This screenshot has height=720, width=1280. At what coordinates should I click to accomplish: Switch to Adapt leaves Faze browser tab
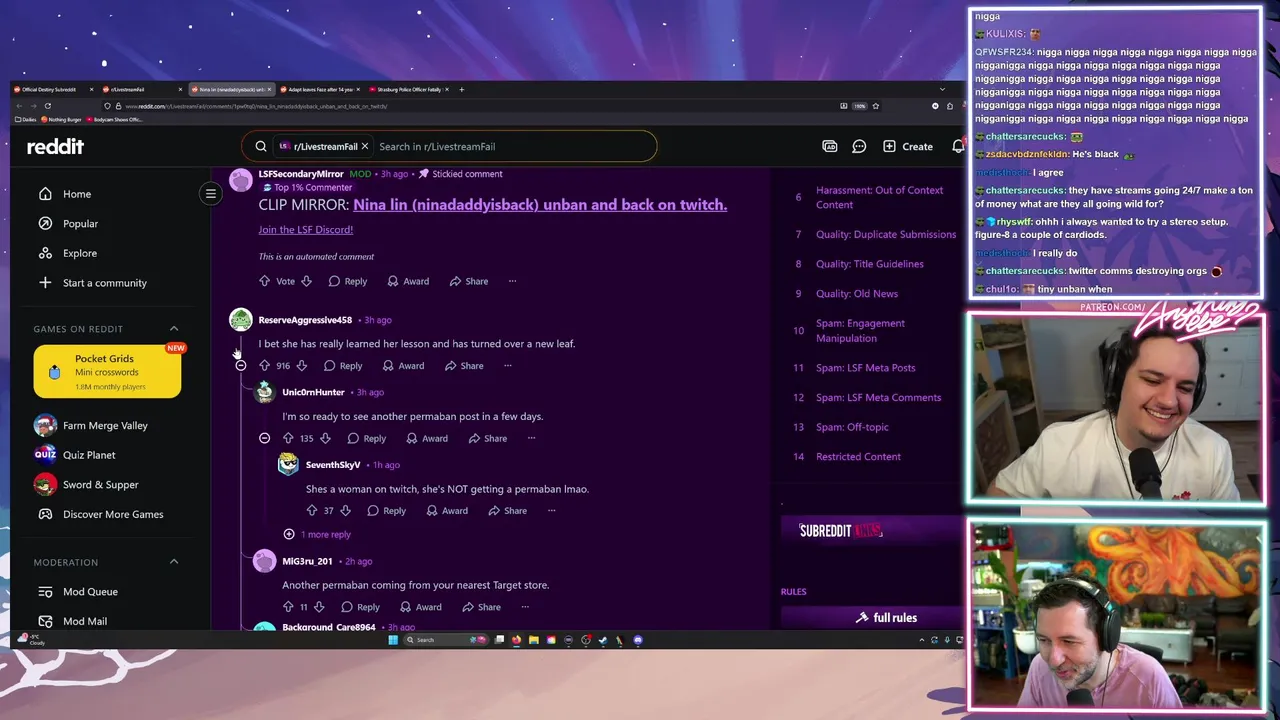pos(322,89)
